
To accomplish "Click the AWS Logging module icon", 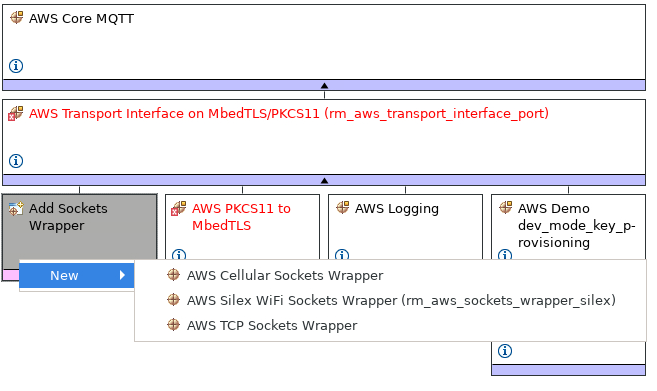I will (x=342, y=207).
